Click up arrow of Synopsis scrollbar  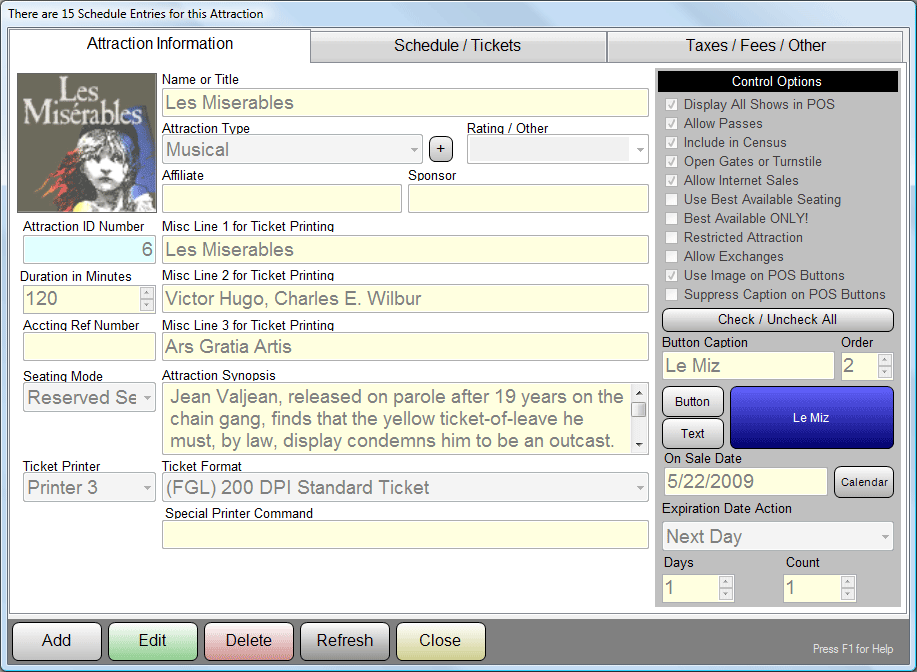[x=639, y=392]
